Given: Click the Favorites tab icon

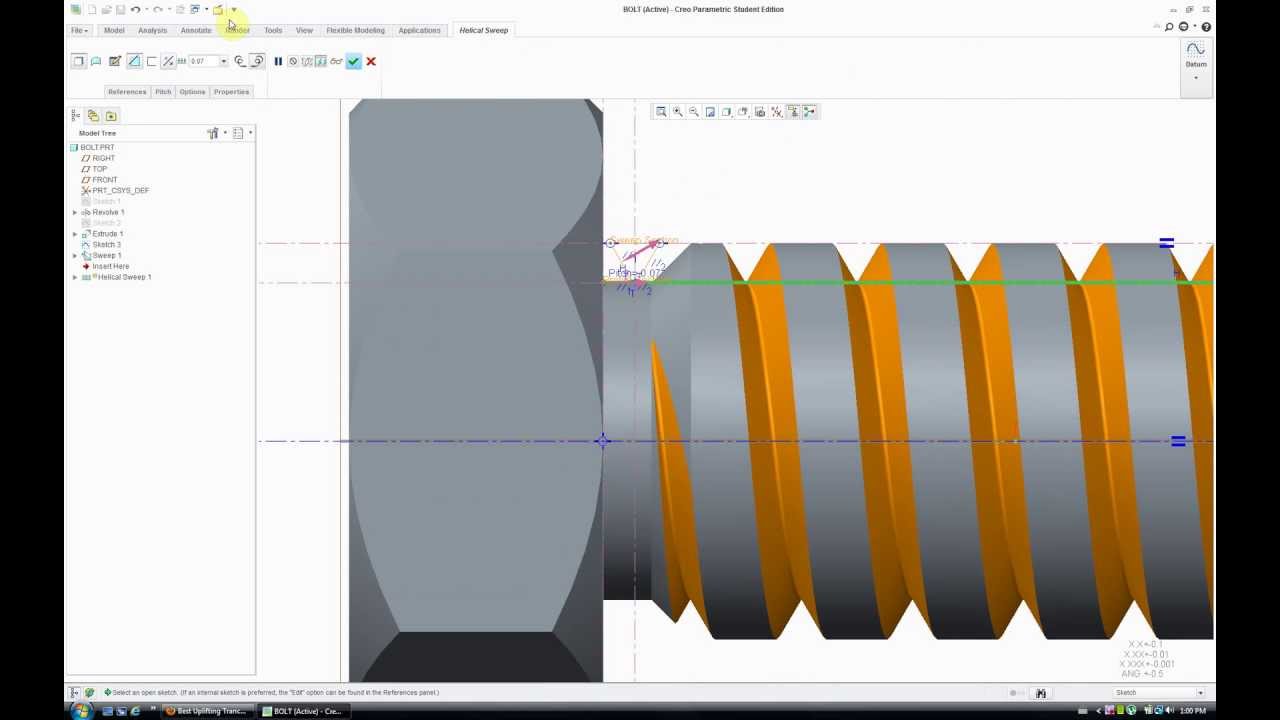Looking at the screenshot, I should [x=111, y=116].
